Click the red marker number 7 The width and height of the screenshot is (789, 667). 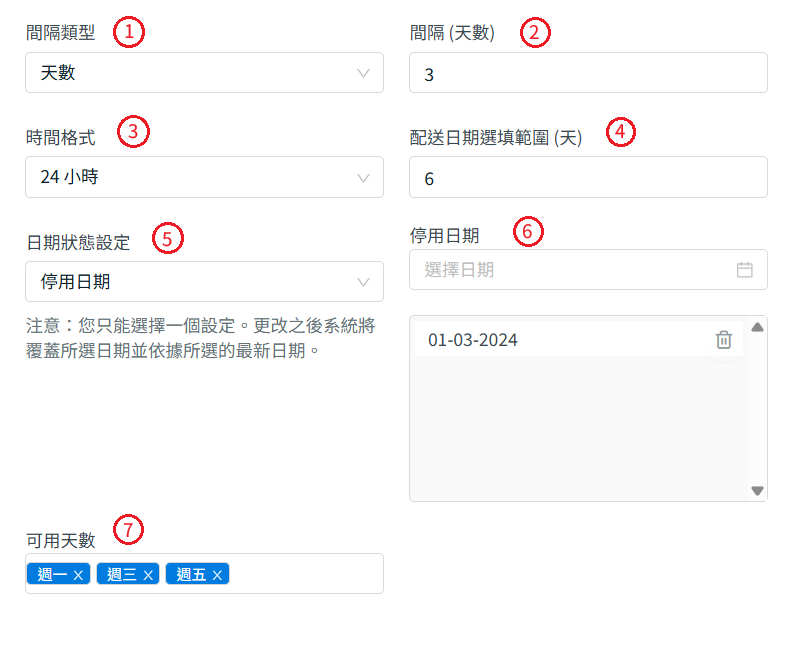[x=128, y=529]
